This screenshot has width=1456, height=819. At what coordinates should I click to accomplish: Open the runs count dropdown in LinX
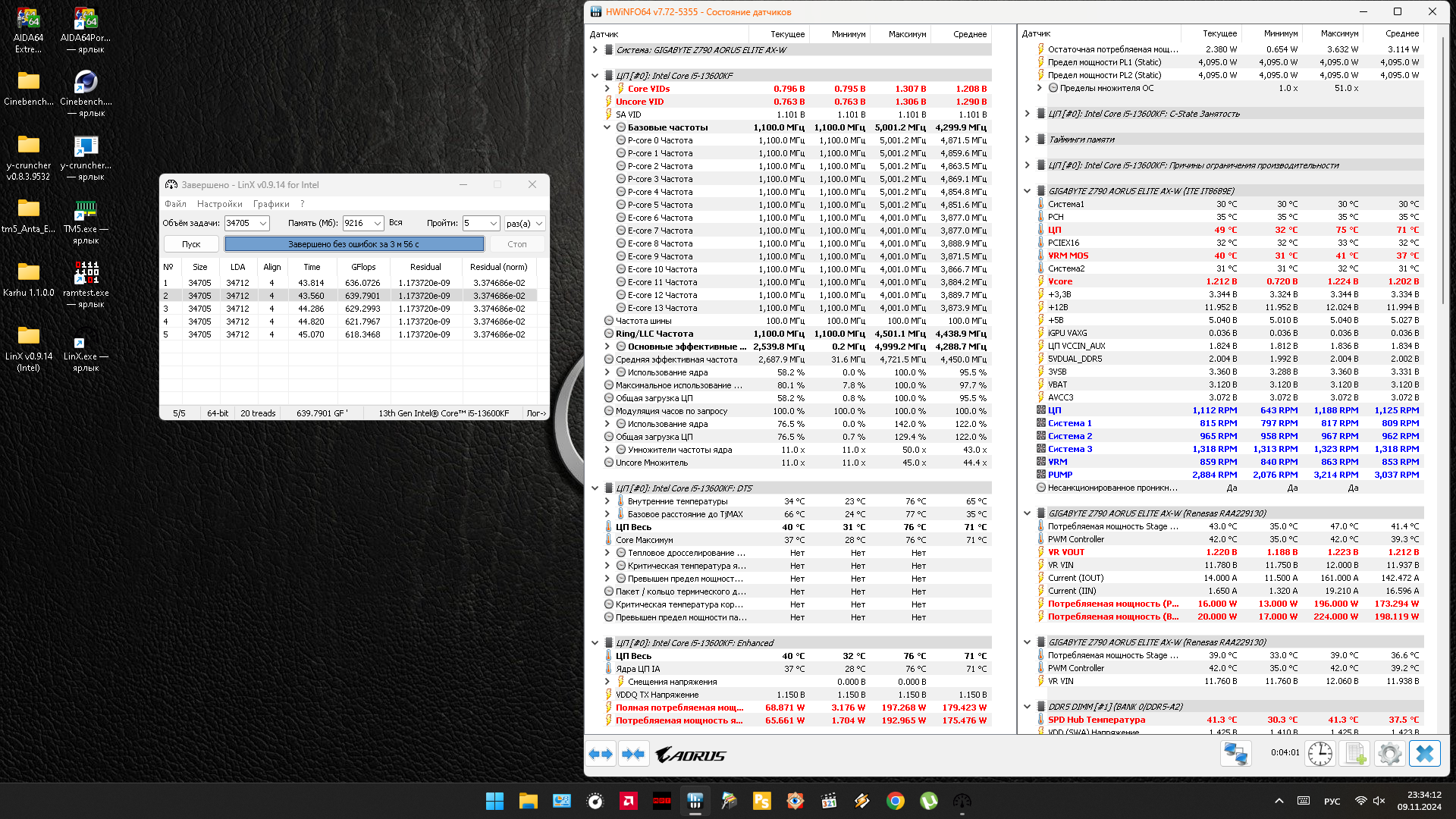pos(493,224)
